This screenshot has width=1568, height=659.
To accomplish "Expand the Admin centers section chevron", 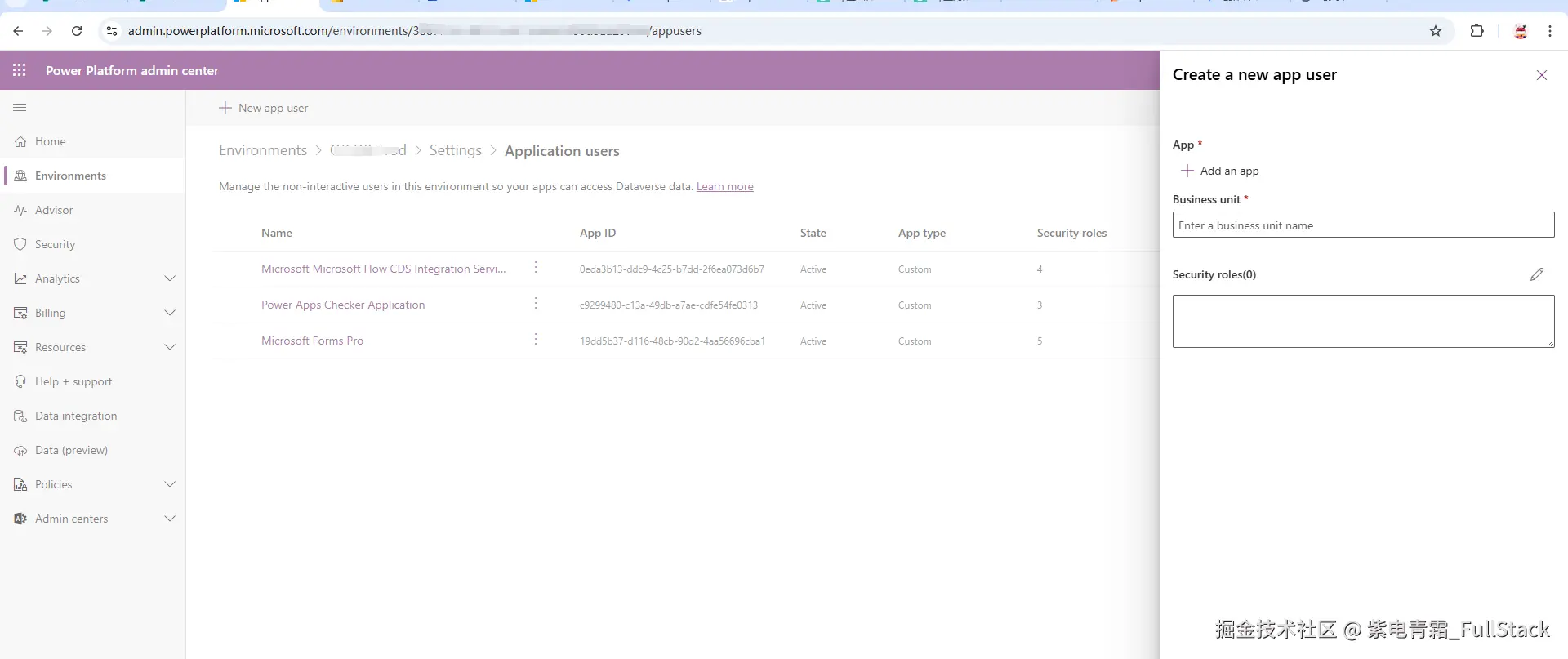I will pos(170,519).
